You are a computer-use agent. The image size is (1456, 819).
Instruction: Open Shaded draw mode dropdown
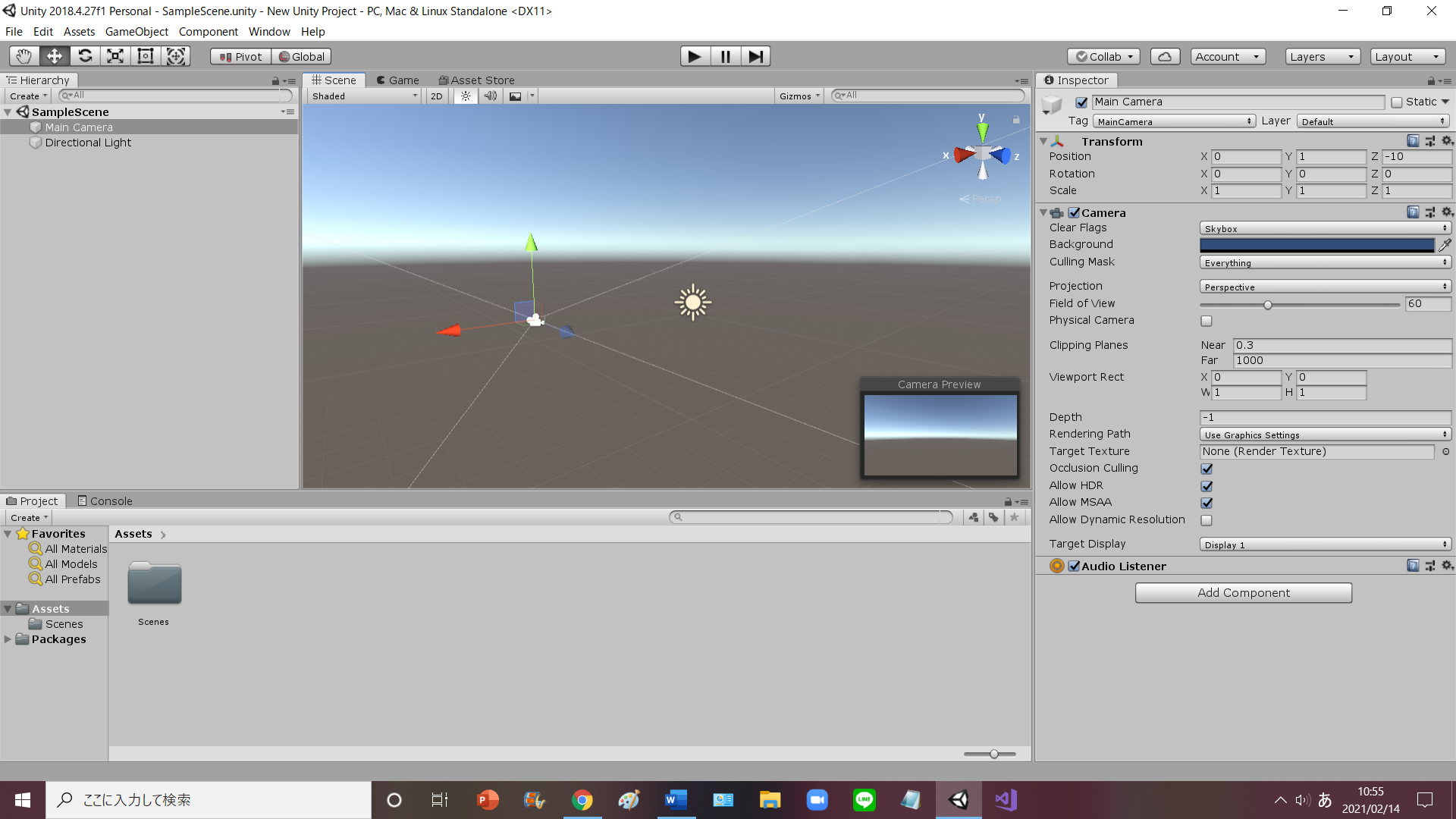(364, 96)
